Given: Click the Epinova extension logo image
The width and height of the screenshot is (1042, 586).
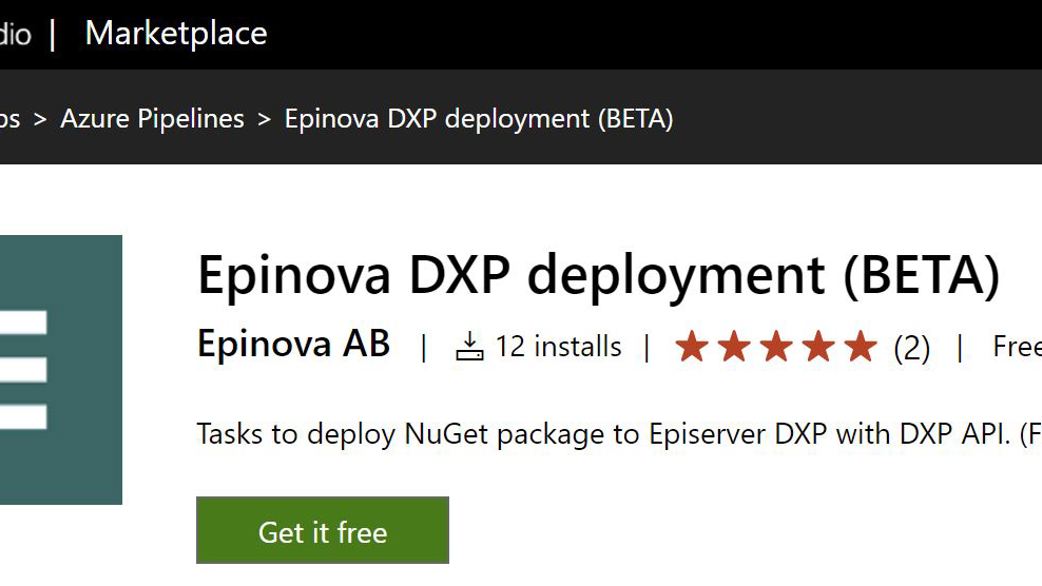Looking at the screenshot, I should coord(60,369).
